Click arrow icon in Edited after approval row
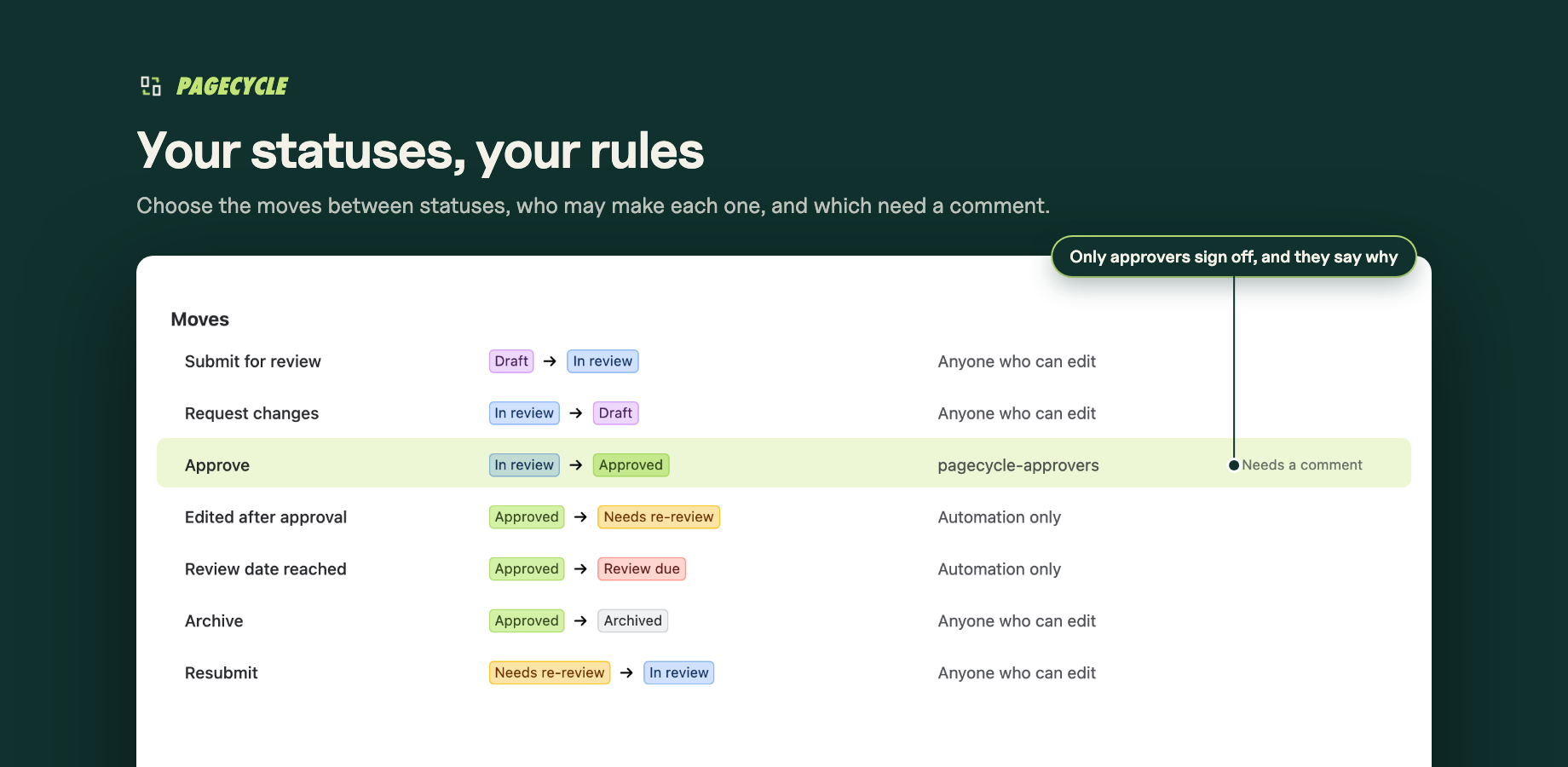Image resolution: width=1568 pixels, height=767 pixels. [580, 517]
